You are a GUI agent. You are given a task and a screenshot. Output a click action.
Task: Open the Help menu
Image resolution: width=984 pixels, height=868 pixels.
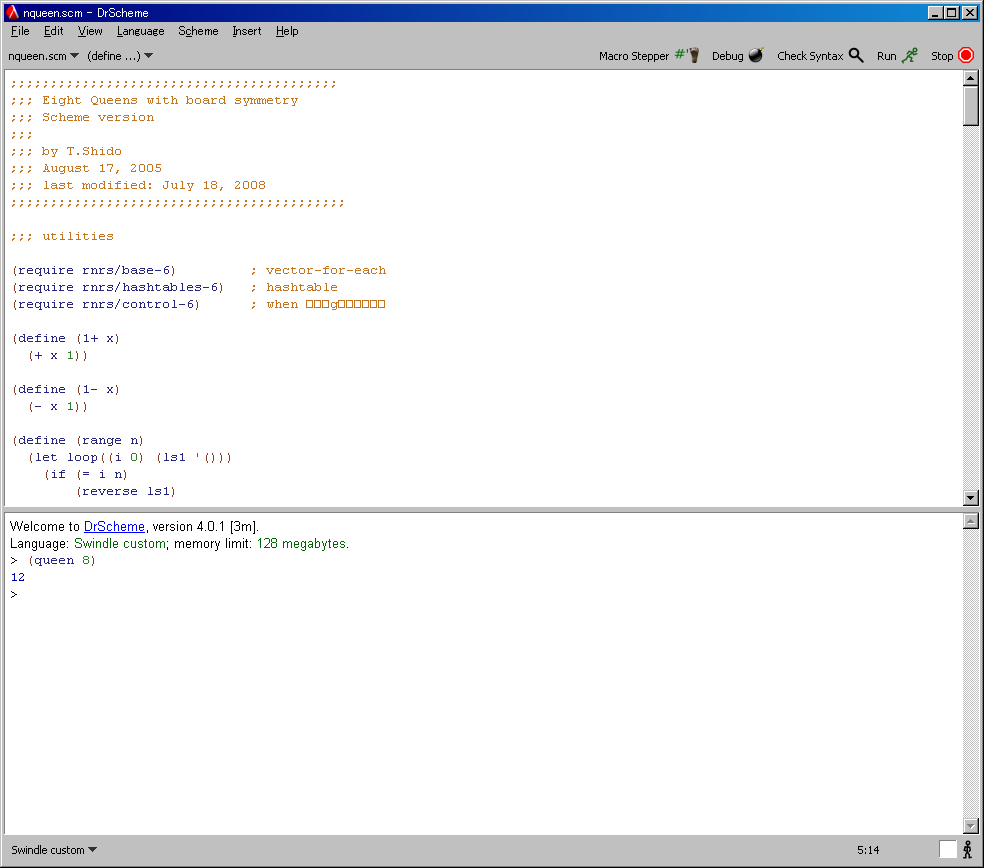point(287,31)
